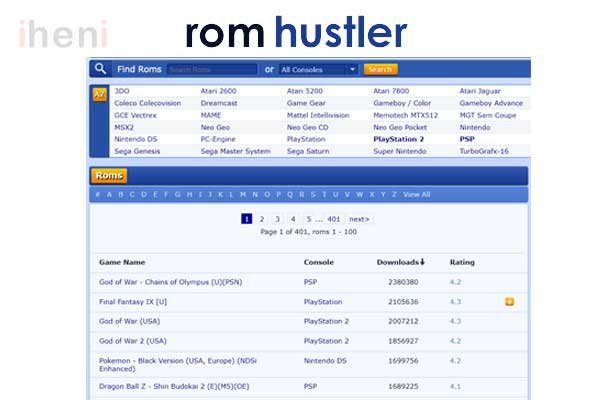Screen dimensions: 600x400
Task: Select the 3DO console link
Action: [x=122, y=91]
